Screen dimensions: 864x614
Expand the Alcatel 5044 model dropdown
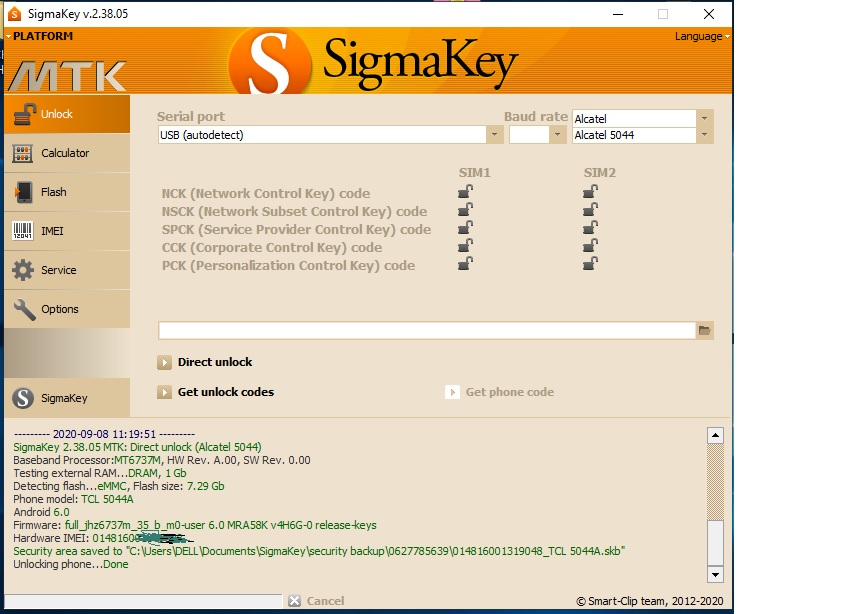click(x=704, y=135)
